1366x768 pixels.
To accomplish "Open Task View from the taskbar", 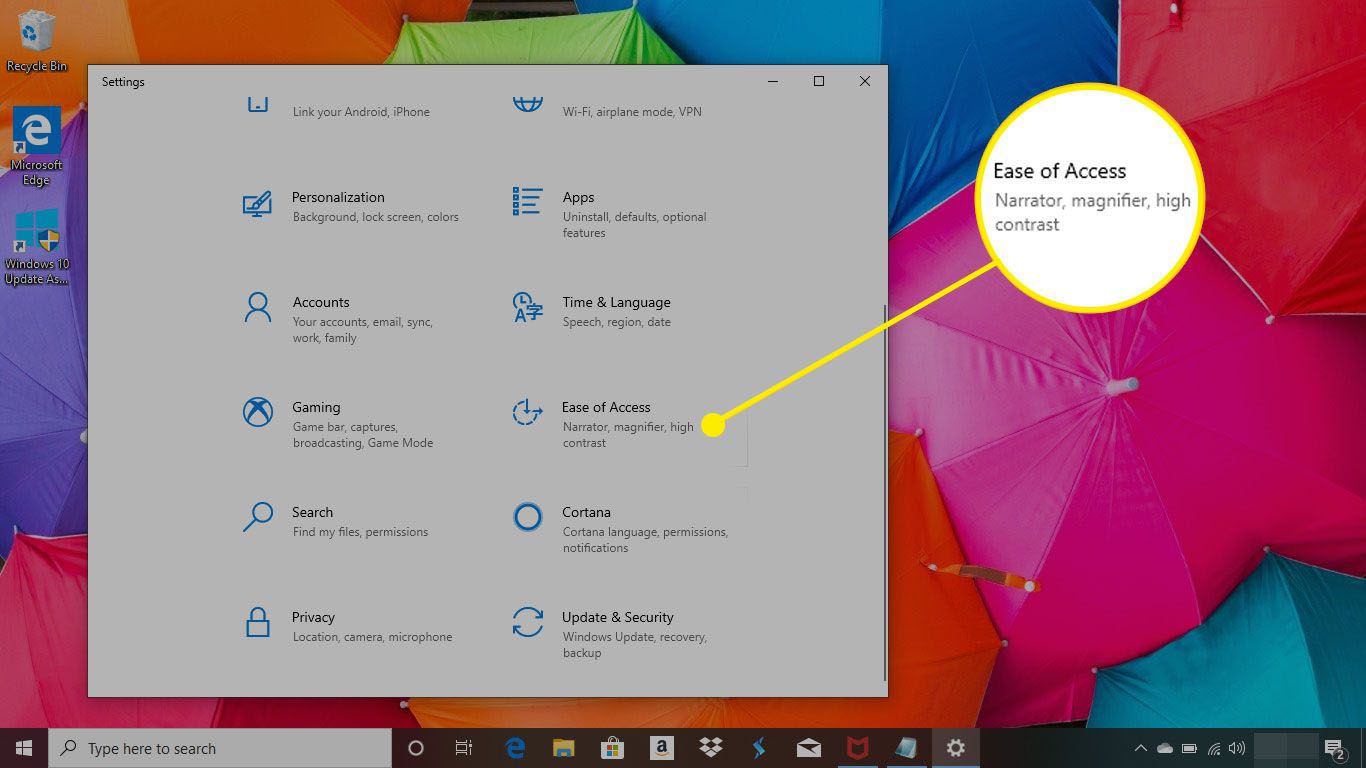I will pos(463,748).
